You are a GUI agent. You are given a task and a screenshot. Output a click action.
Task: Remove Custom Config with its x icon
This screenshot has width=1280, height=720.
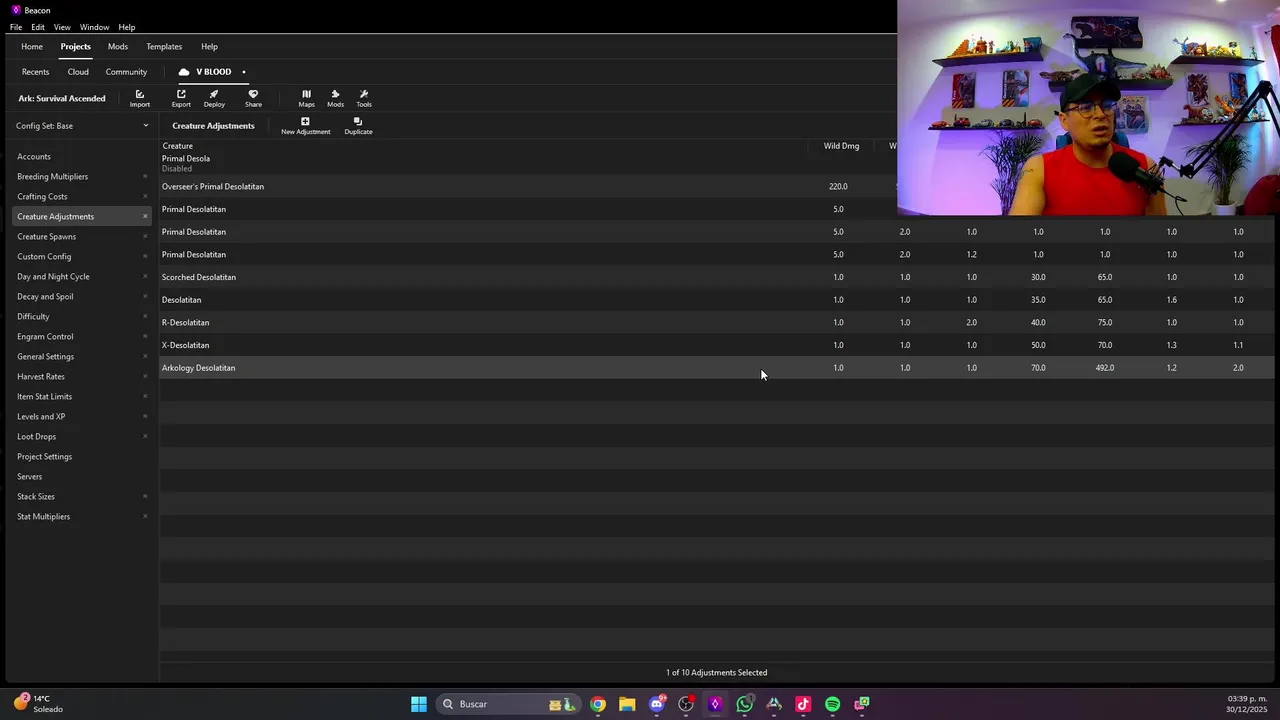[x=145, y=257]
